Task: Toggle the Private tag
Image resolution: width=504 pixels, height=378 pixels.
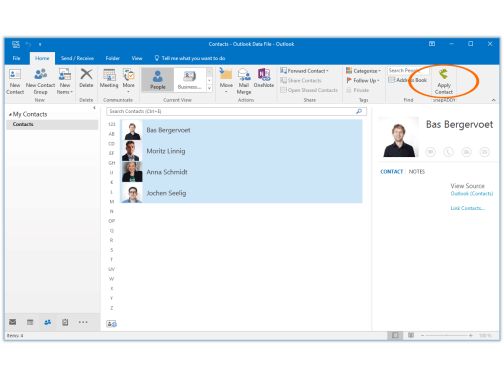Action: (358, 90)
